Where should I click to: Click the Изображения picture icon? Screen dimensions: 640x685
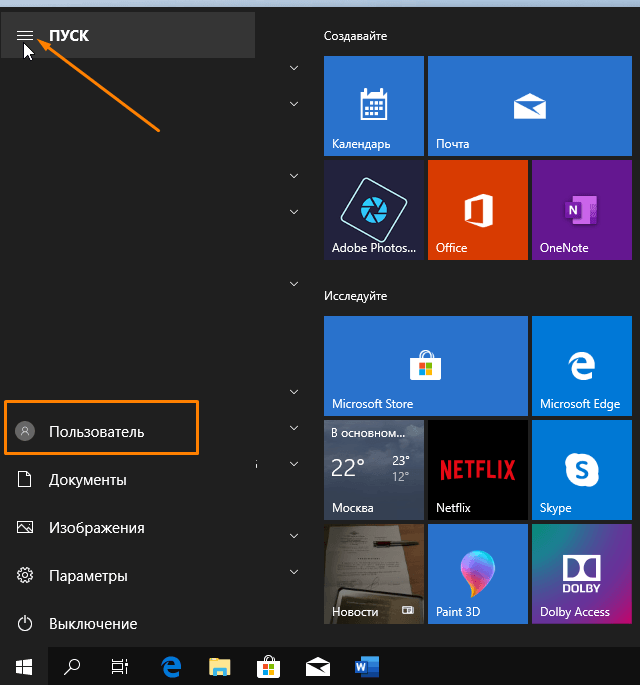tap(25, 527)
